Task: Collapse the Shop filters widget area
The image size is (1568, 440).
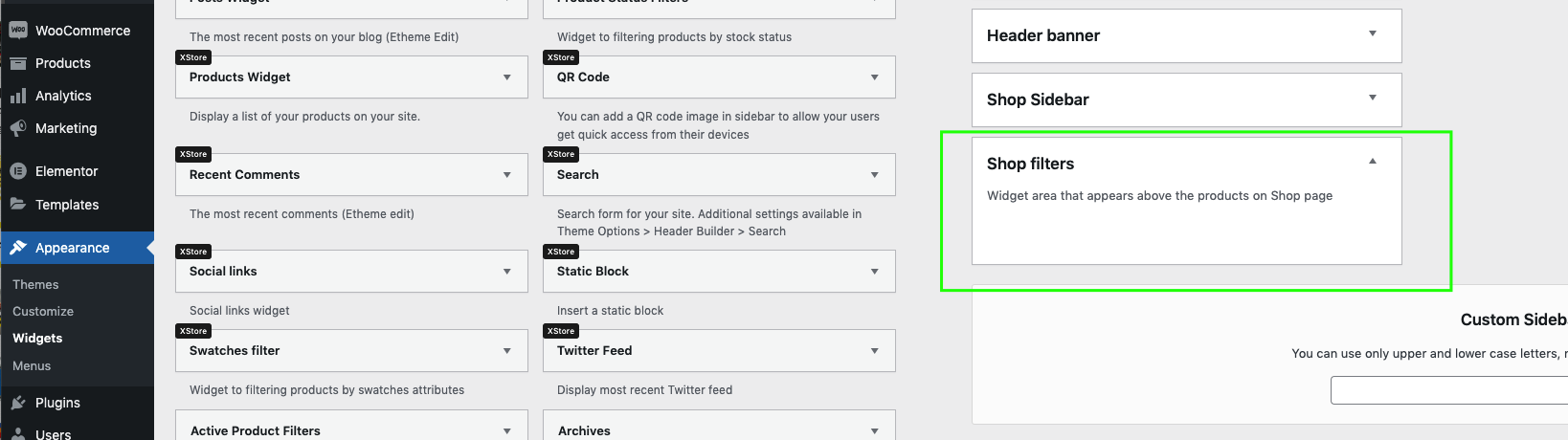Action: pos(1373,162)
